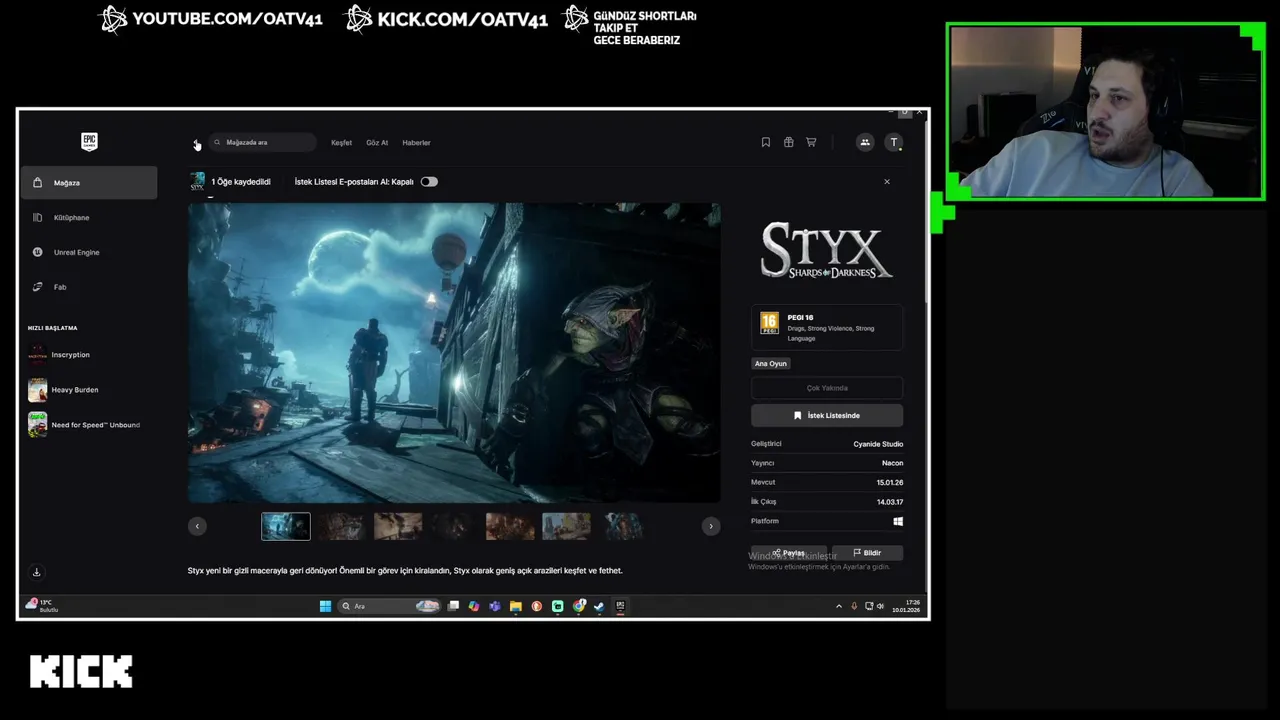Click the İstek Listesinde wishlist button
Viewport: 1280px width, 720px height.
[x=827, y=415]
